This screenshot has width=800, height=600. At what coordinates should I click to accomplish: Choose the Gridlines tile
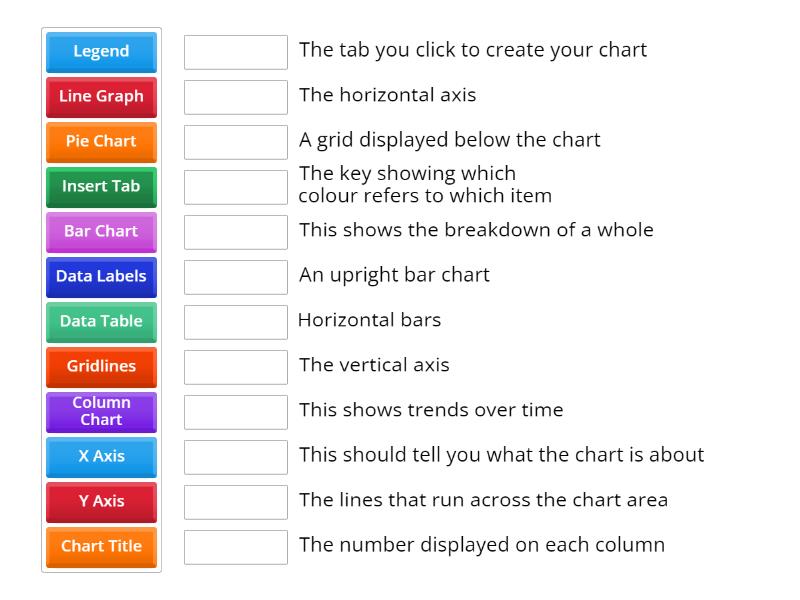(101, 367)
